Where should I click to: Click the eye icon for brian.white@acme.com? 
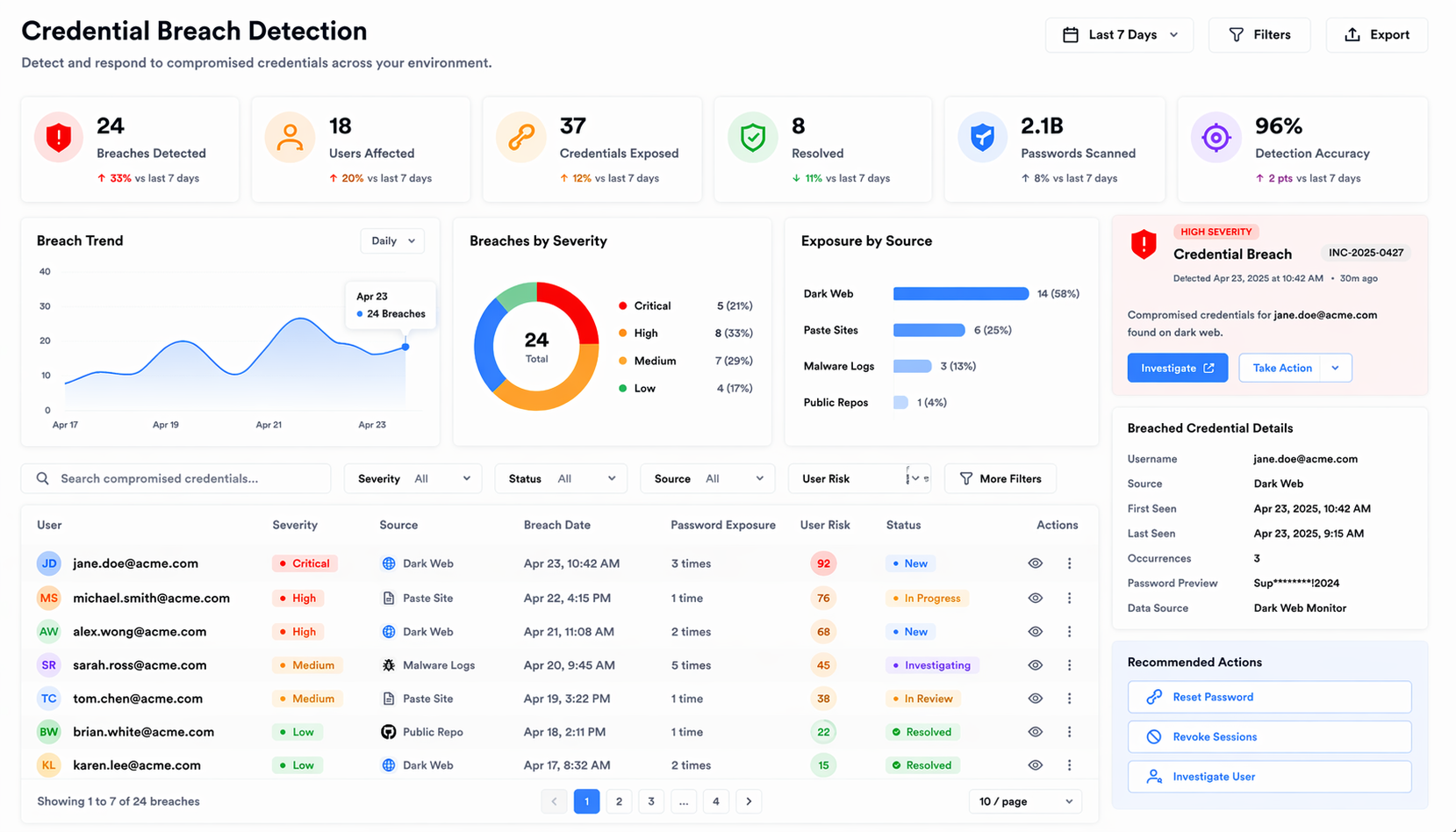tap(1036, 732)
